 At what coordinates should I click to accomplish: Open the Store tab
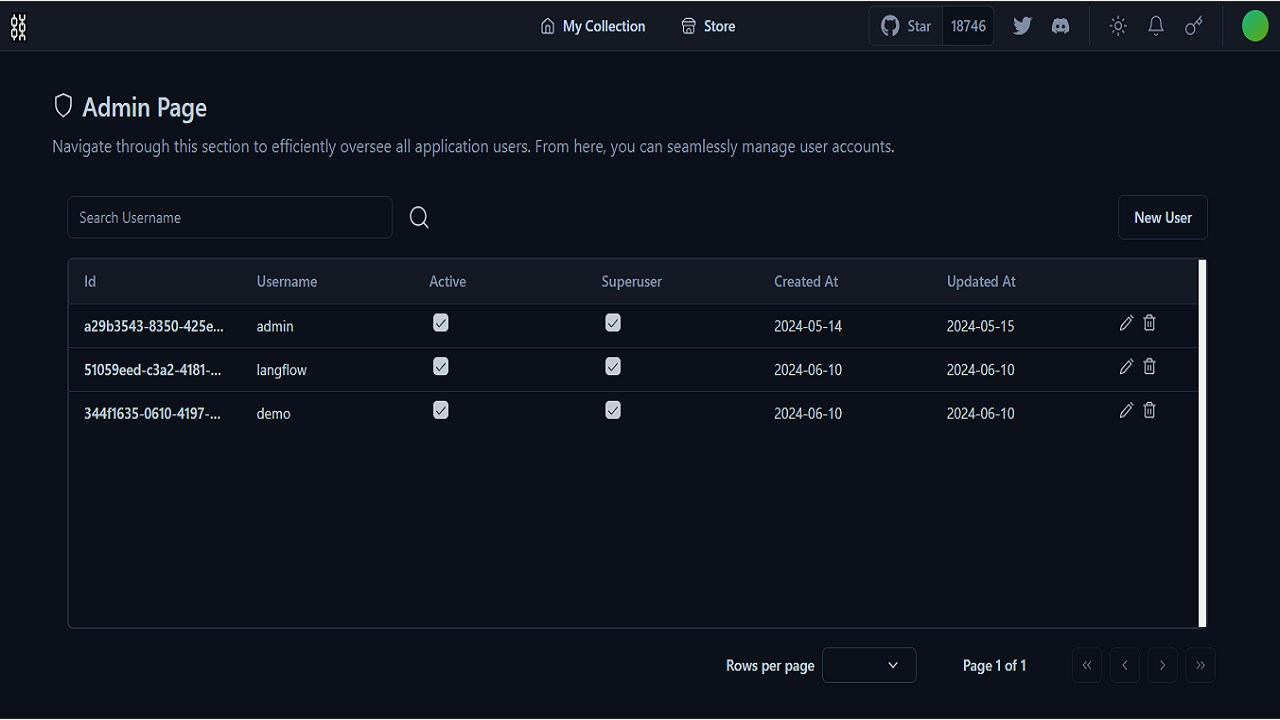(707, 26)
